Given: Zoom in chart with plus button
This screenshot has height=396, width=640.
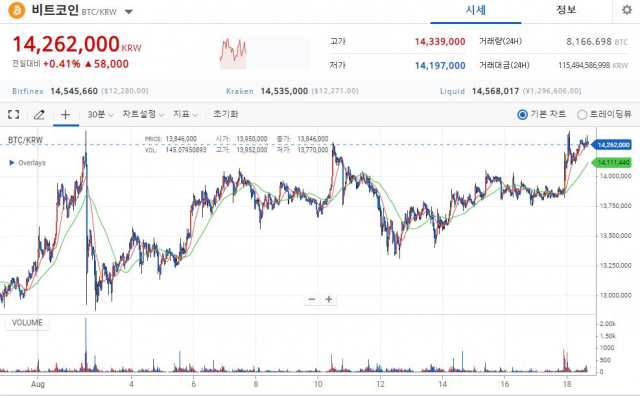Looking at the screenshot, I should pyautogui.click(x=329, y=299).
